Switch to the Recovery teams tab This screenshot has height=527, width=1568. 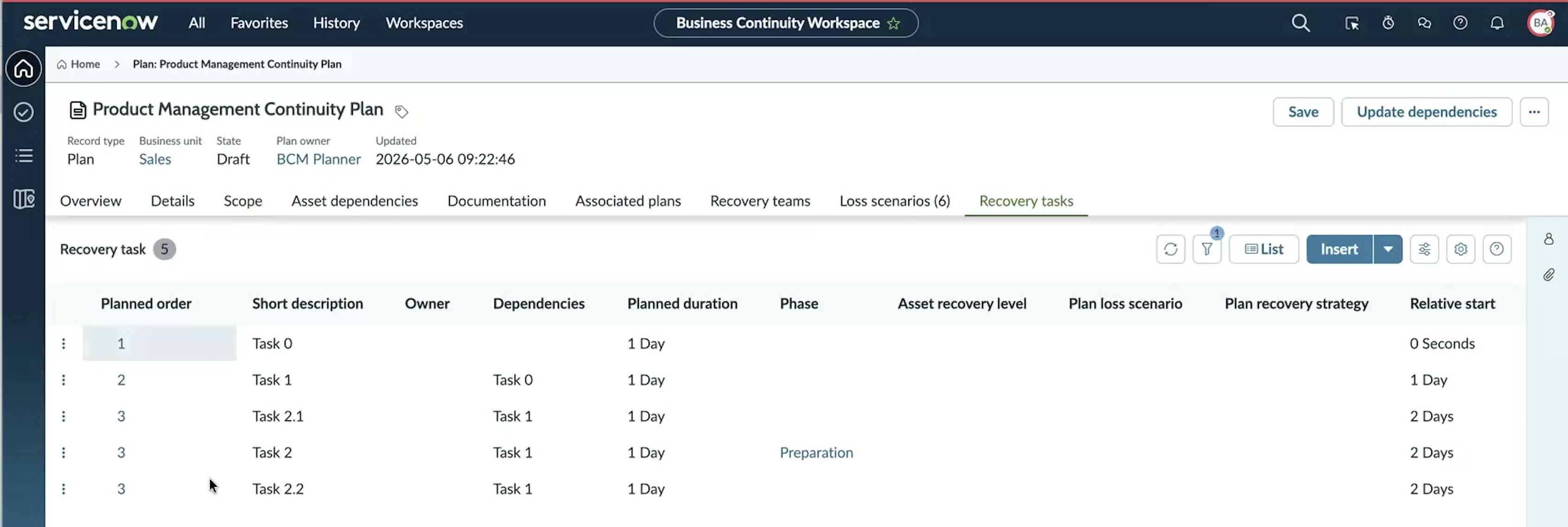(759, 201)
